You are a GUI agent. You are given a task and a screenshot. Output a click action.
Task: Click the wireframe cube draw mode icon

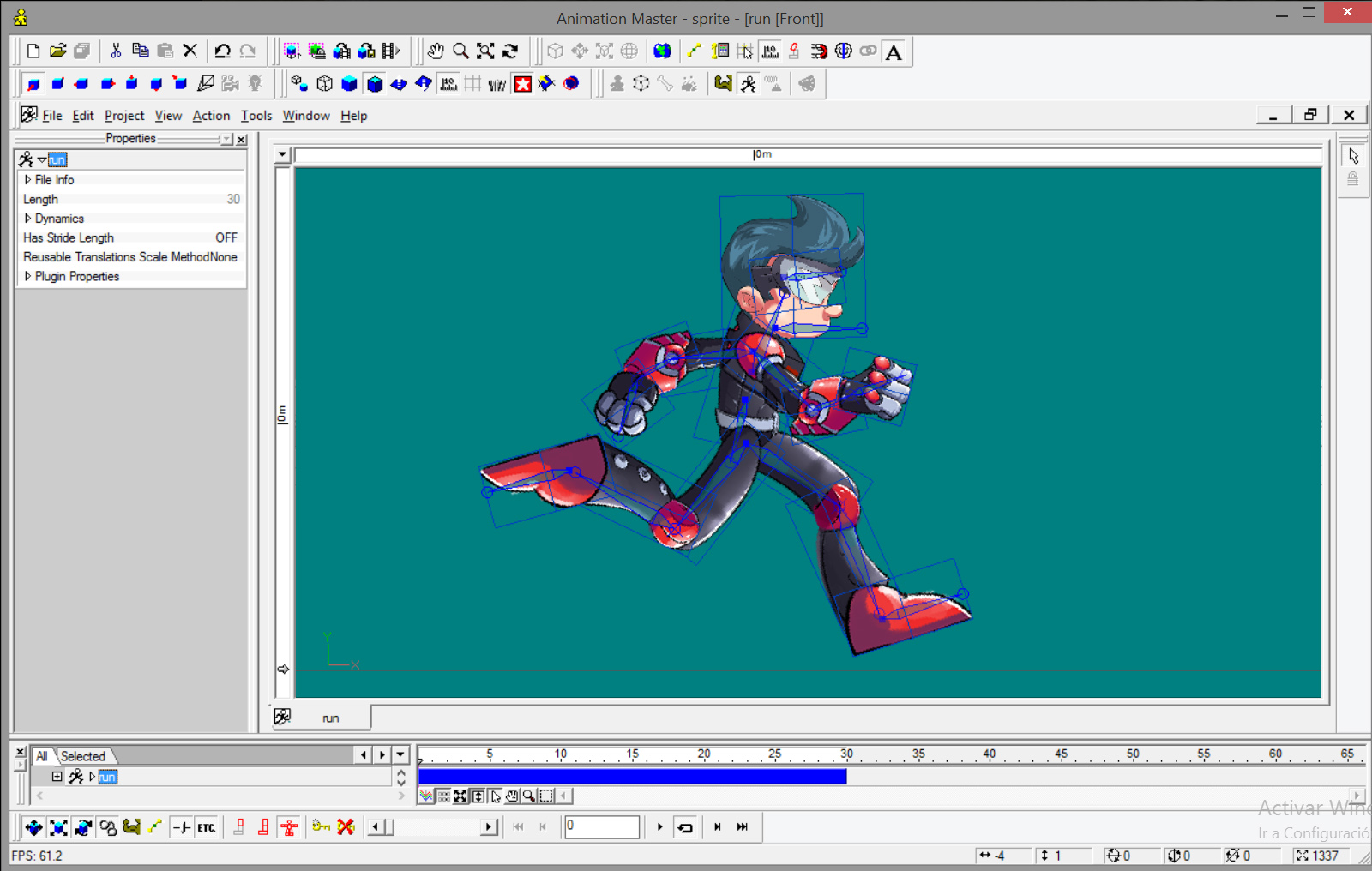(x=324, y=83)
